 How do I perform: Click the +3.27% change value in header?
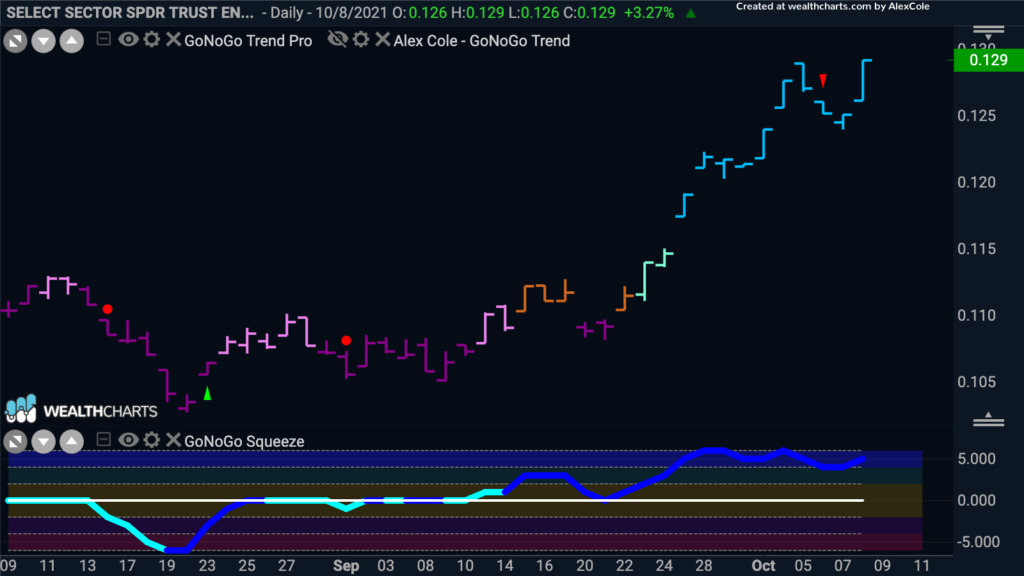(649, 12)
